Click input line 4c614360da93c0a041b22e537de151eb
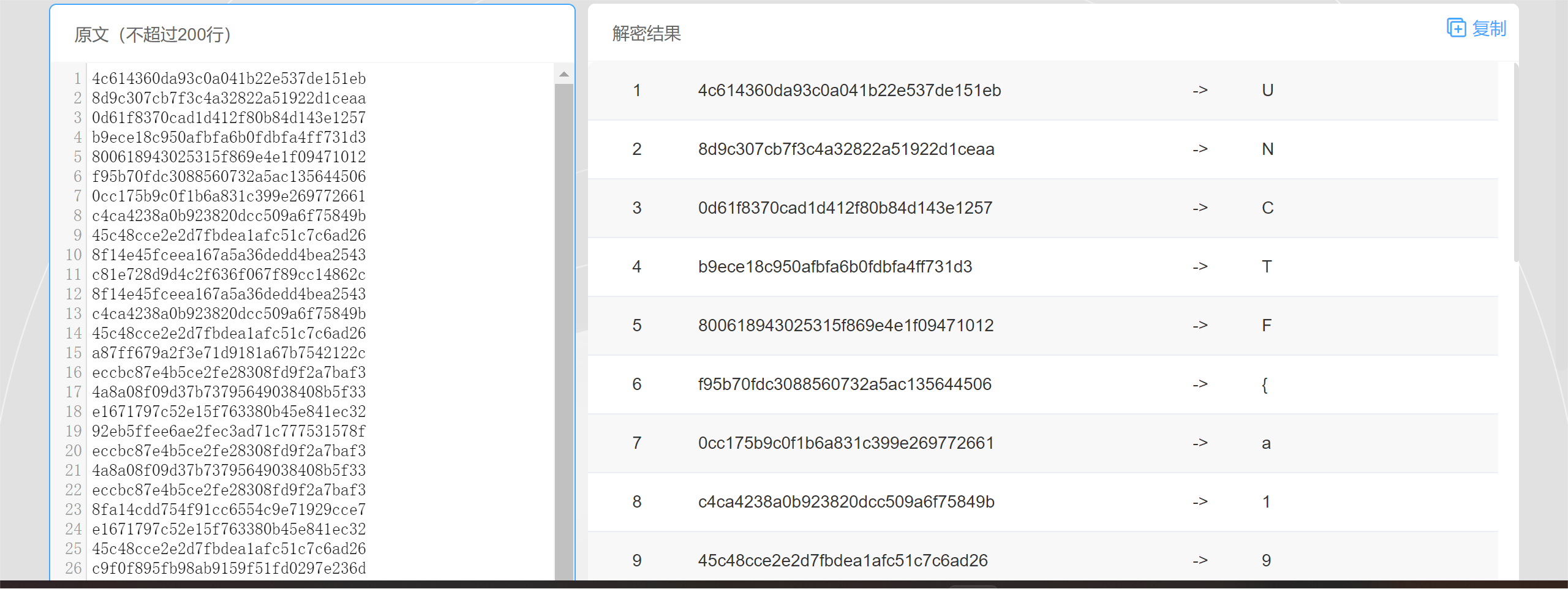Screen dimensions: 1568x589 point(229,78)
